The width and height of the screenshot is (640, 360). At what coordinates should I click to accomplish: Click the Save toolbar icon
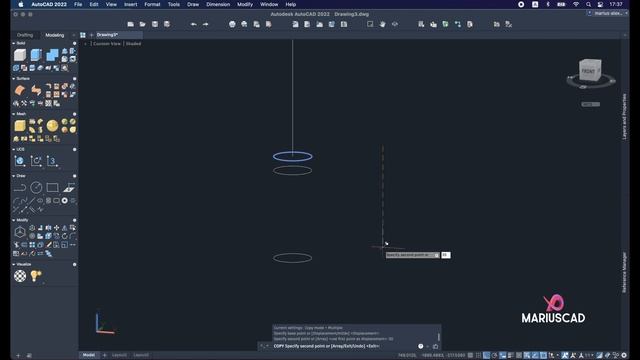(155, 24)
